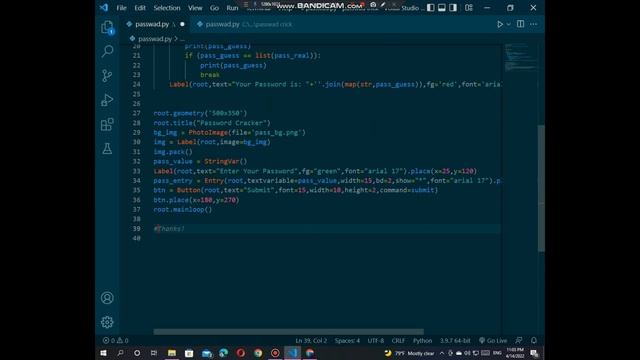The height and width of the screenshot is (360, 640).
Task: Open the Source Control view
Action: [107, 76]
